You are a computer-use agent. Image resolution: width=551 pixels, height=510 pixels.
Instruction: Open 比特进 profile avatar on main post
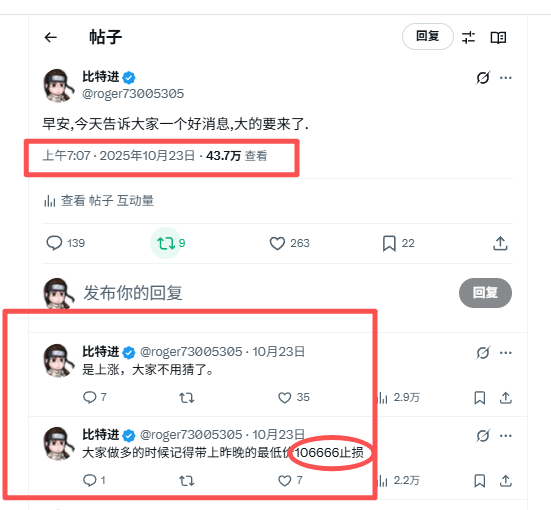(58, 85)
